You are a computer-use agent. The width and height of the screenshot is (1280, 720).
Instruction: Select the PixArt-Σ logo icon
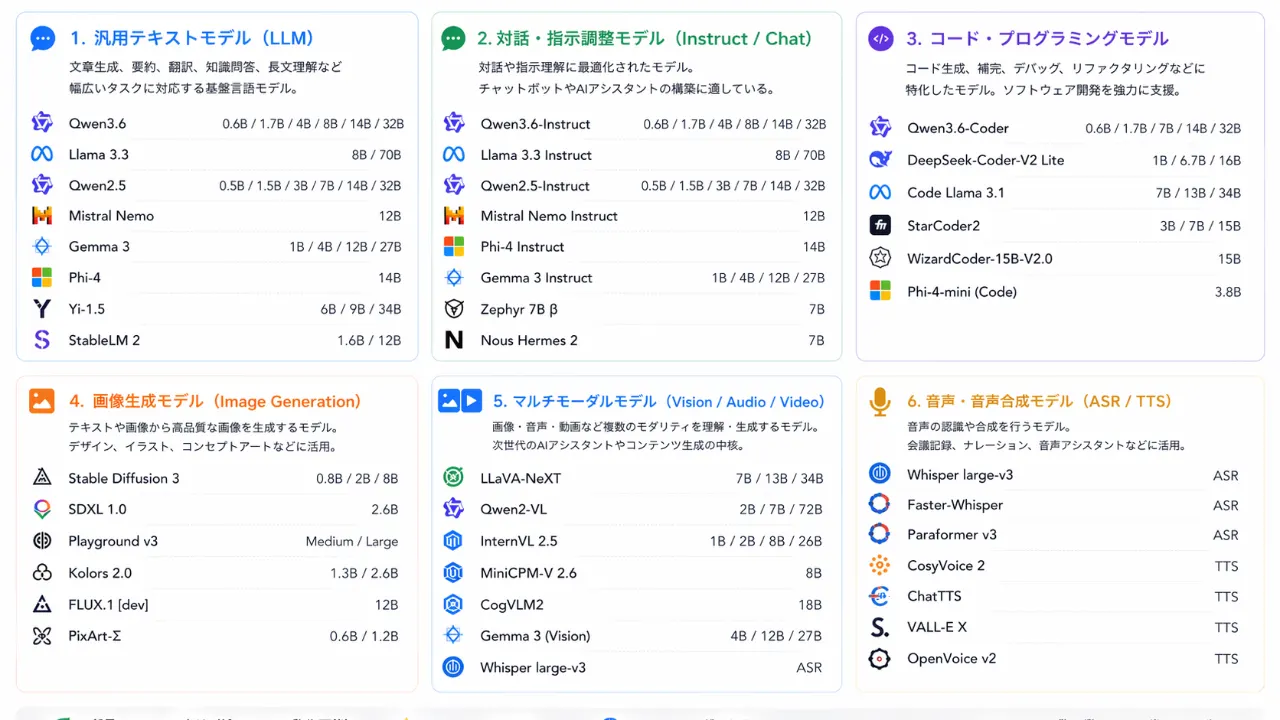pyautogui.click(x=42, y=635)
